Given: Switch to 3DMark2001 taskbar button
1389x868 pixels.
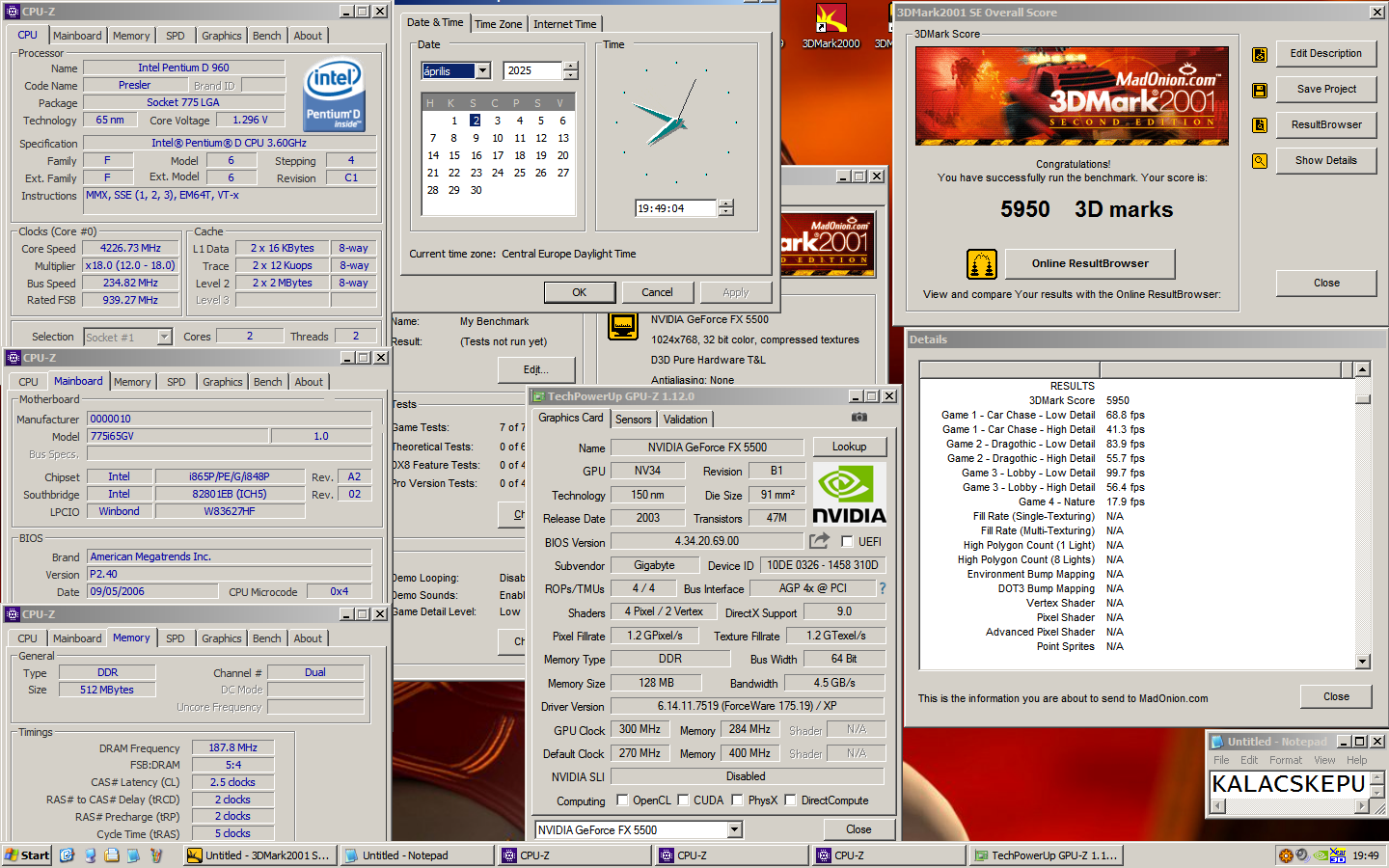Looking at the screenshot, I should pyautogui.click(x=259, y=855).
